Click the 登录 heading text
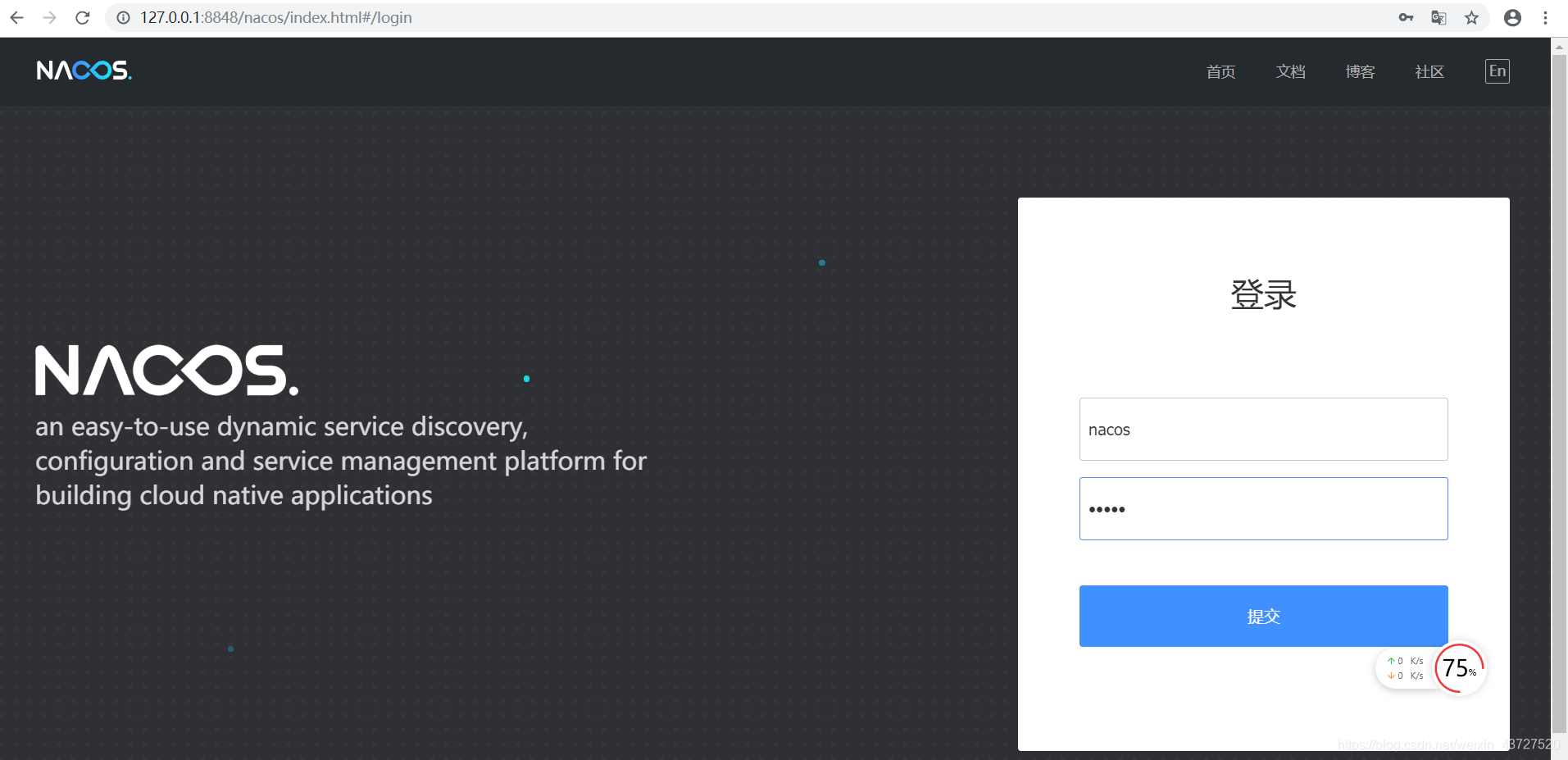The image size is (1568, 760). (x=1263, y=294)
